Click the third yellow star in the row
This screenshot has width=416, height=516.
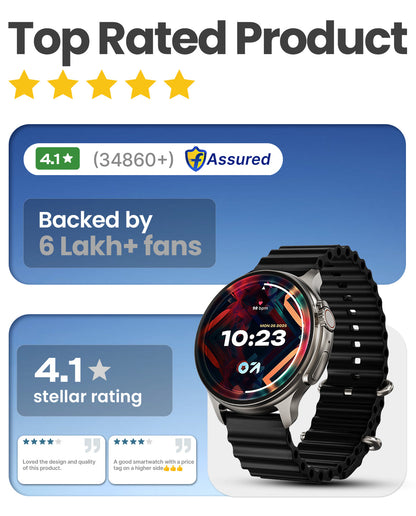[x=102, y=85]
